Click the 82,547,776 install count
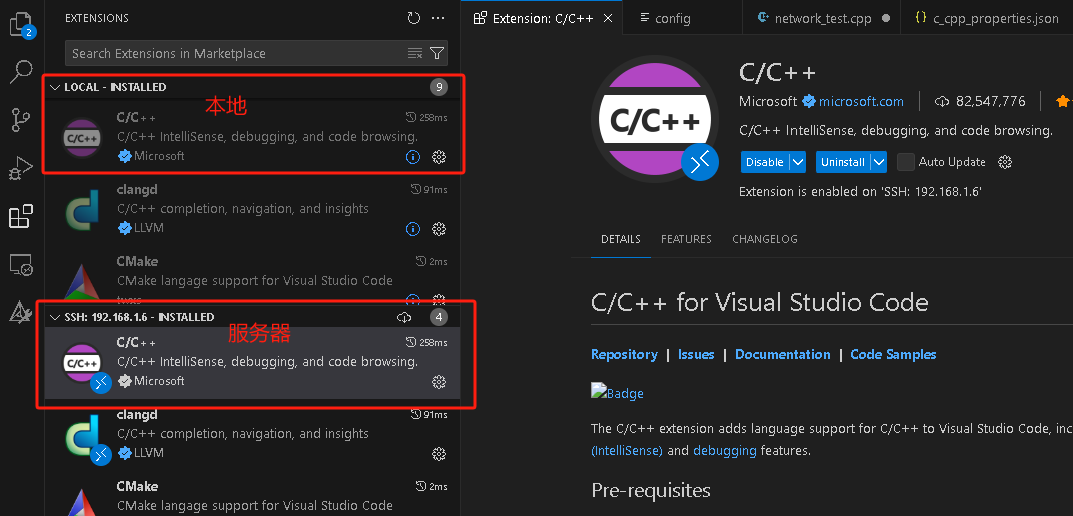Screen dimensions: 1073x516 [x=990, y=101]
